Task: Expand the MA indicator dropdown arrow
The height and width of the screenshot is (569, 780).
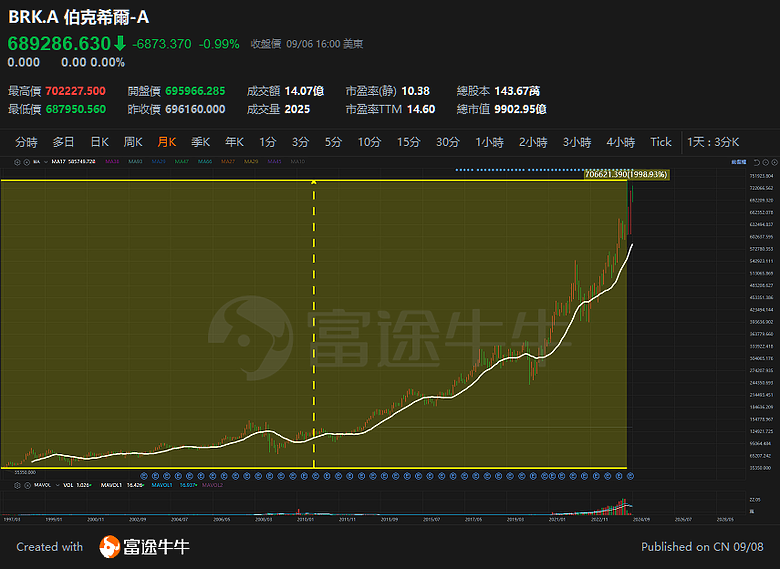Action: [x=46, y=162]
